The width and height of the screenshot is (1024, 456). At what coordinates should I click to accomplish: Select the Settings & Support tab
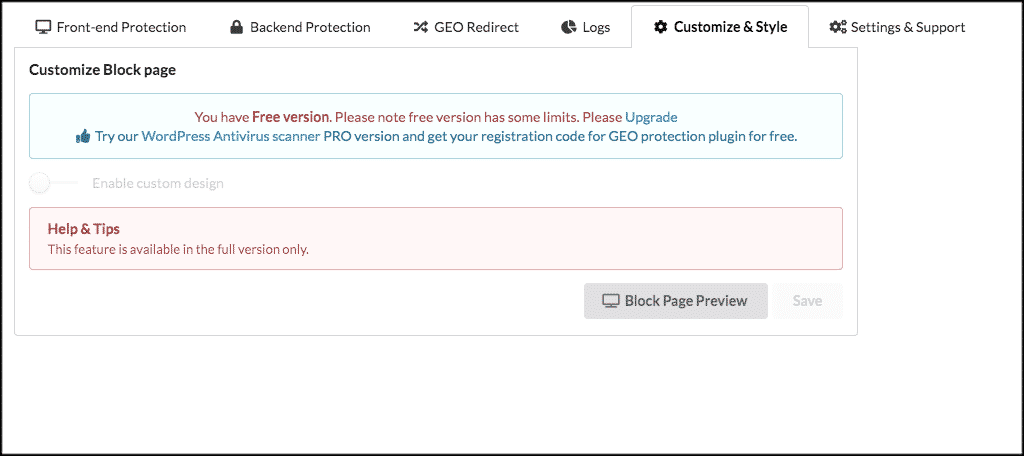897,27
